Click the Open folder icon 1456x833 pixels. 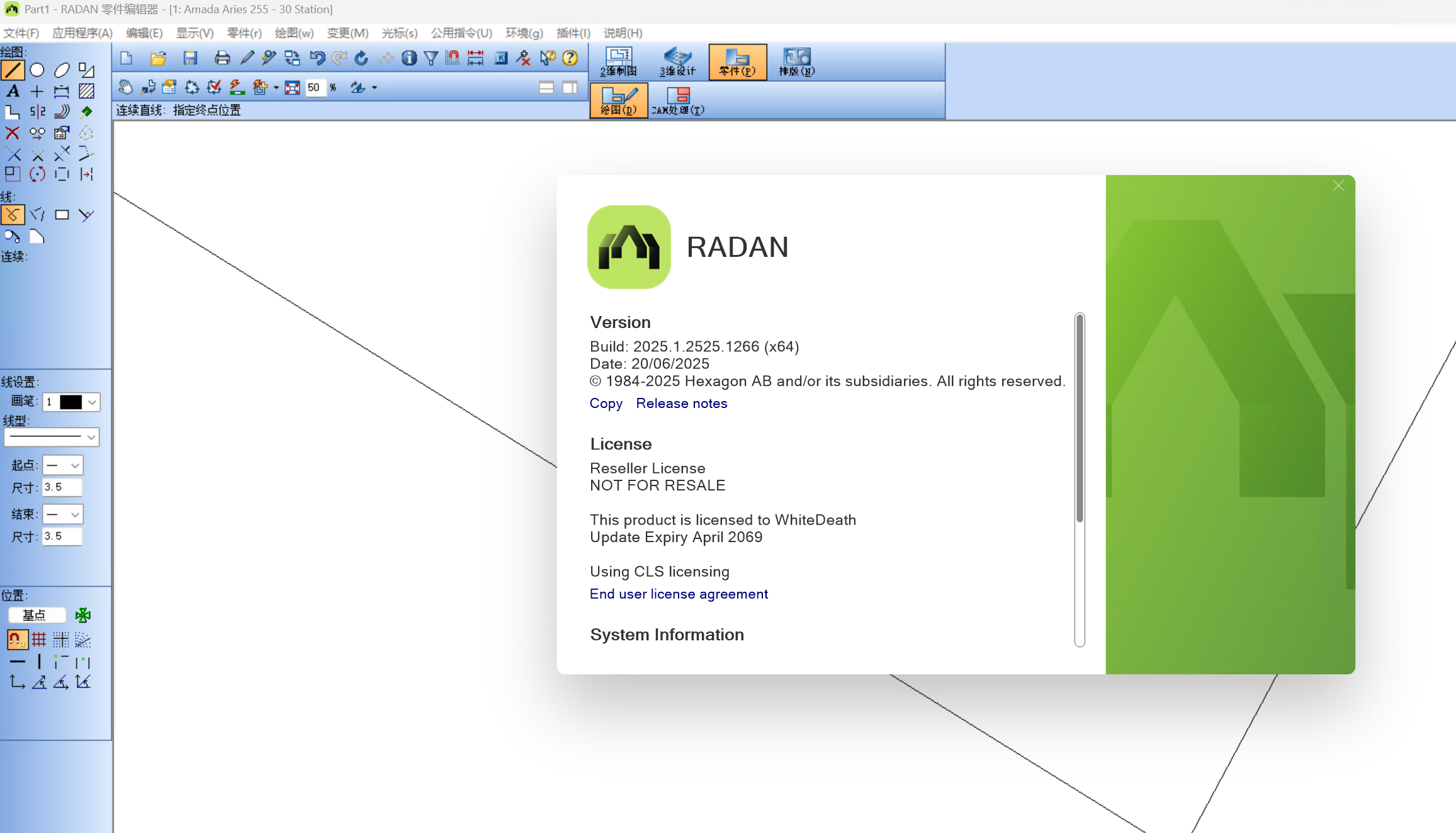pos(158,59)
